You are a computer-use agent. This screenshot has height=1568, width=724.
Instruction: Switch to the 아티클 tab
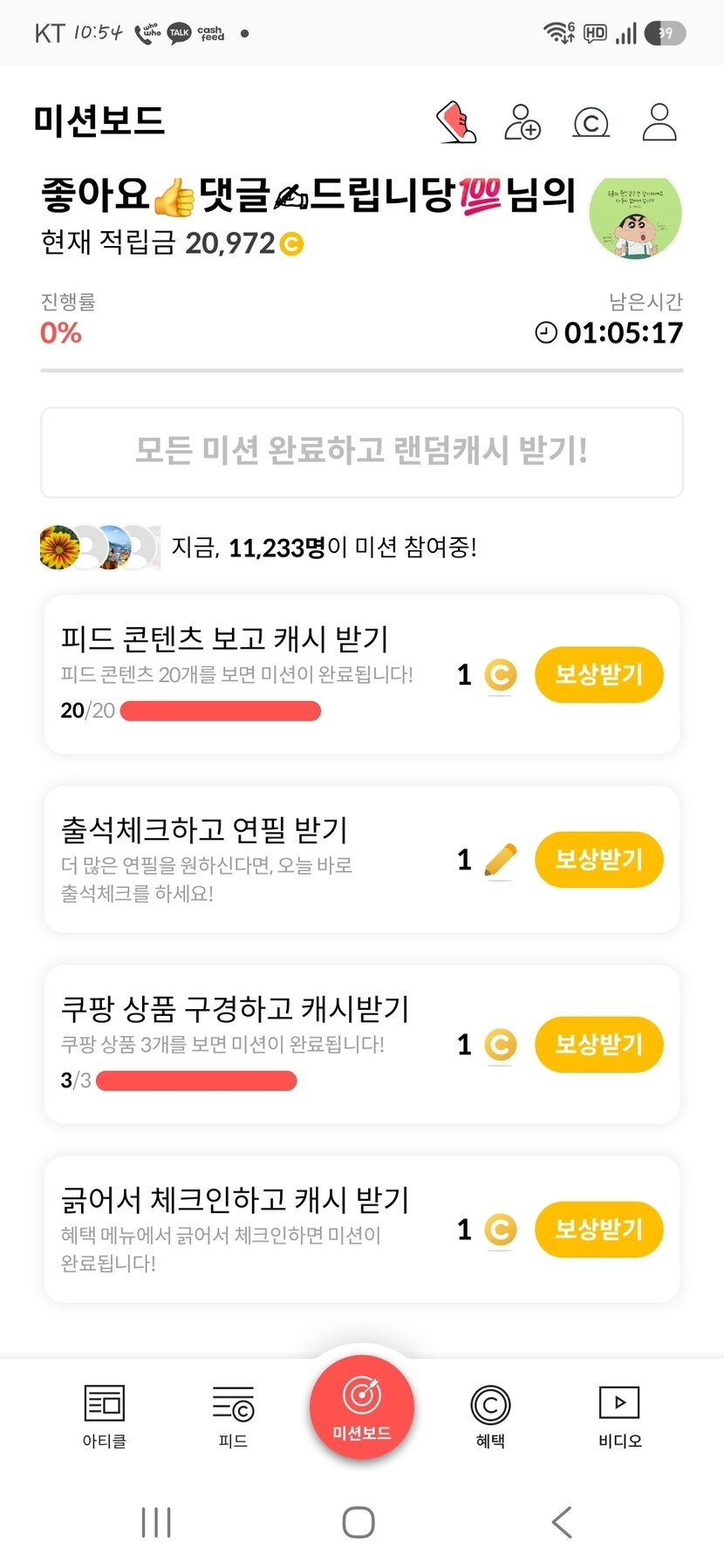click(x=105, y=1416)
